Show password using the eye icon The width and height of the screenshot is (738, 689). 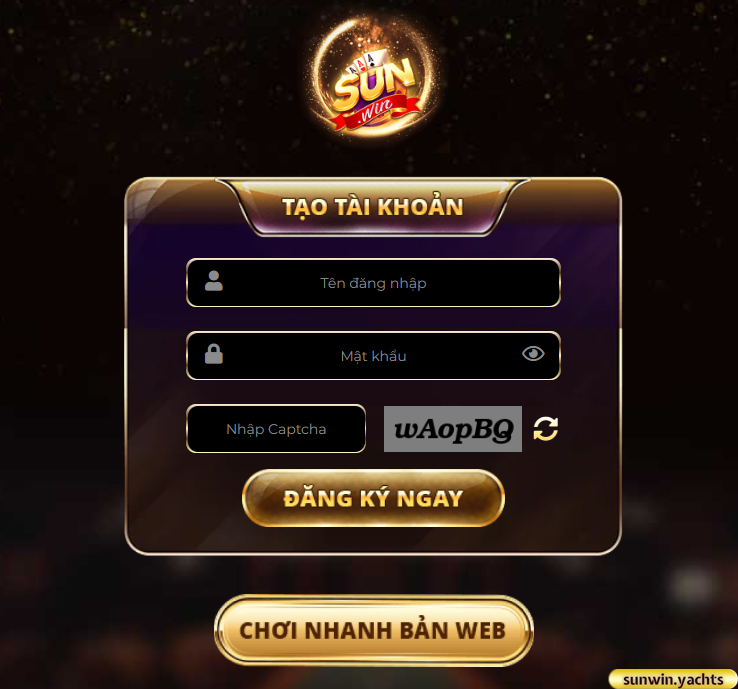533,354
